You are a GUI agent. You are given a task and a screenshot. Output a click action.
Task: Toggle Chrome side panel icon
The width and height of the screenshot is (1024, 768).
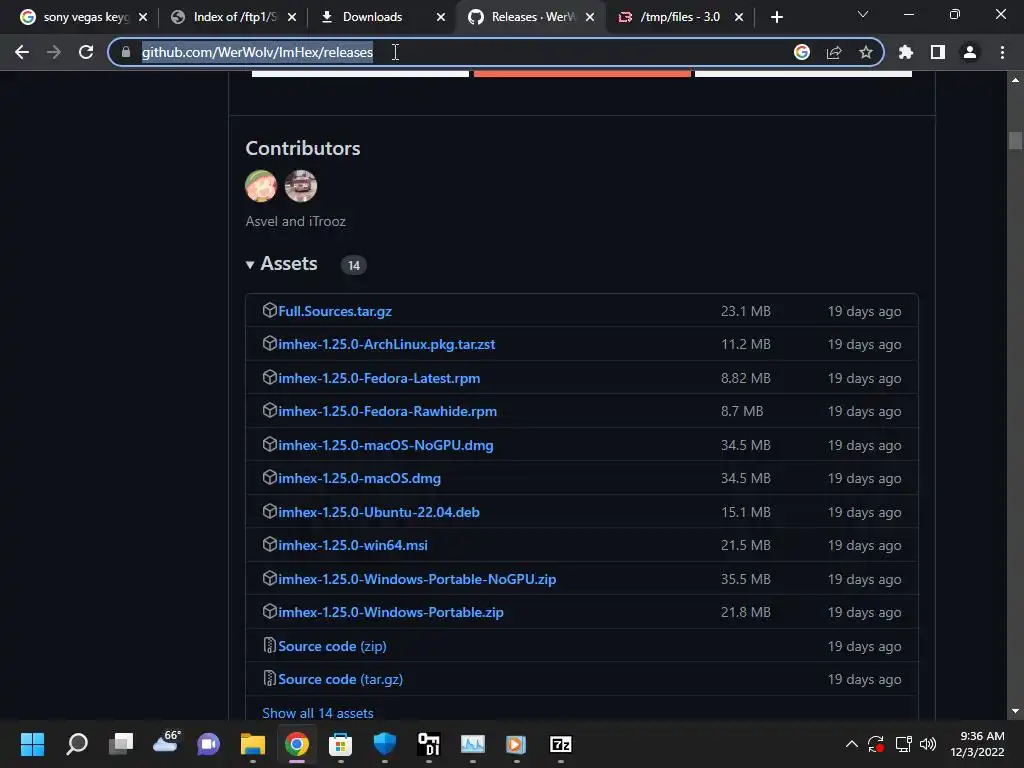pyautogui.click(x=938, y=52)
